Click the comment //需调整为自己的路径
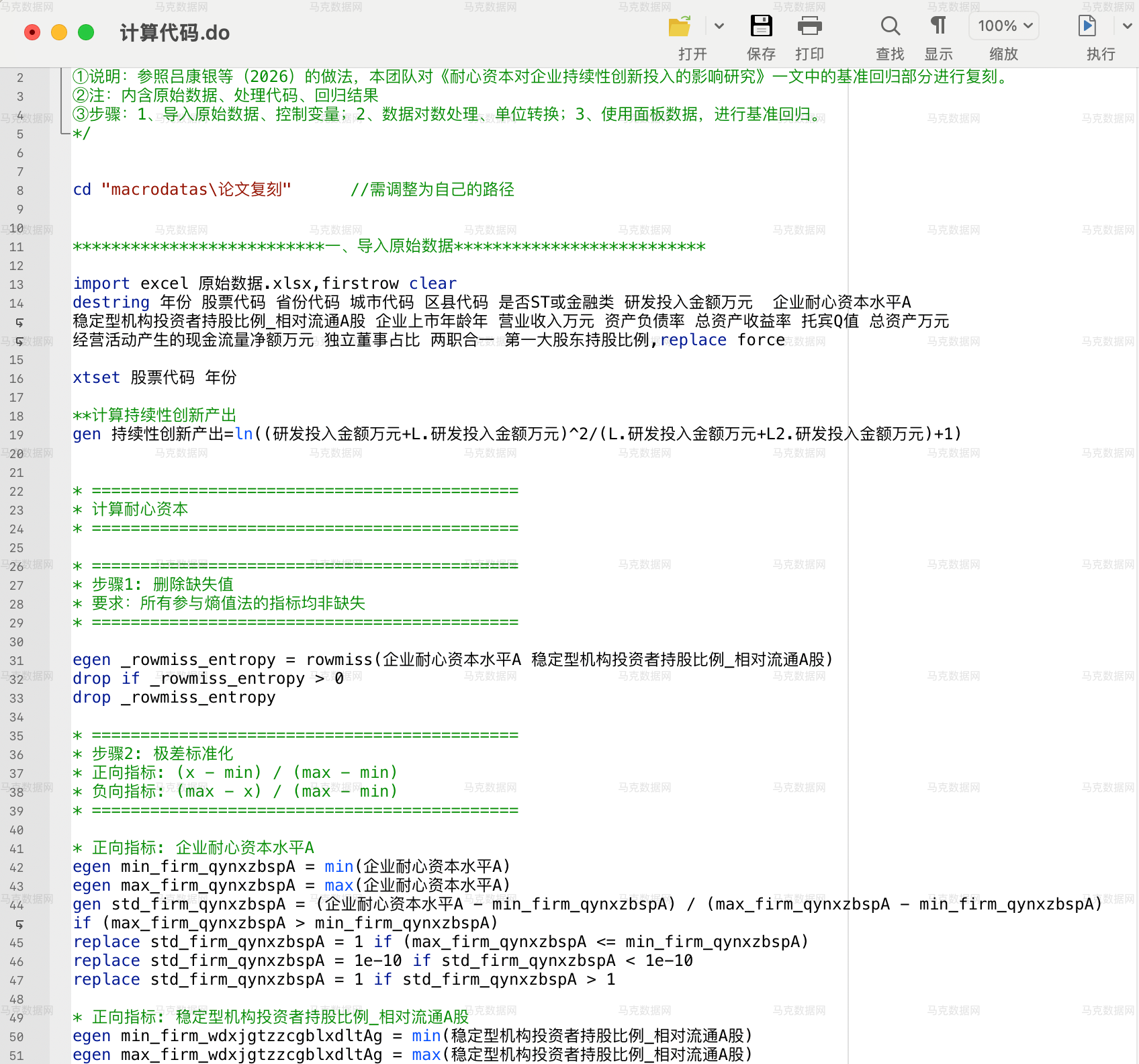Viewport: 1139px width, 1064px height. [432, 189]
